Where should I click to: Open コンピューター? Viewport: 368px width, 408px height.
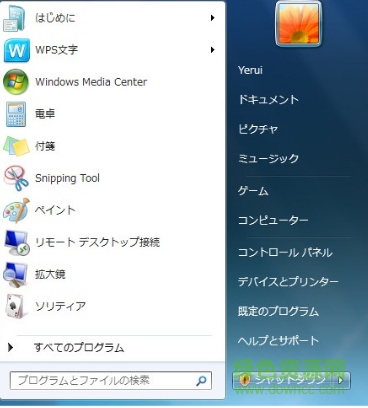pos(273,220)
